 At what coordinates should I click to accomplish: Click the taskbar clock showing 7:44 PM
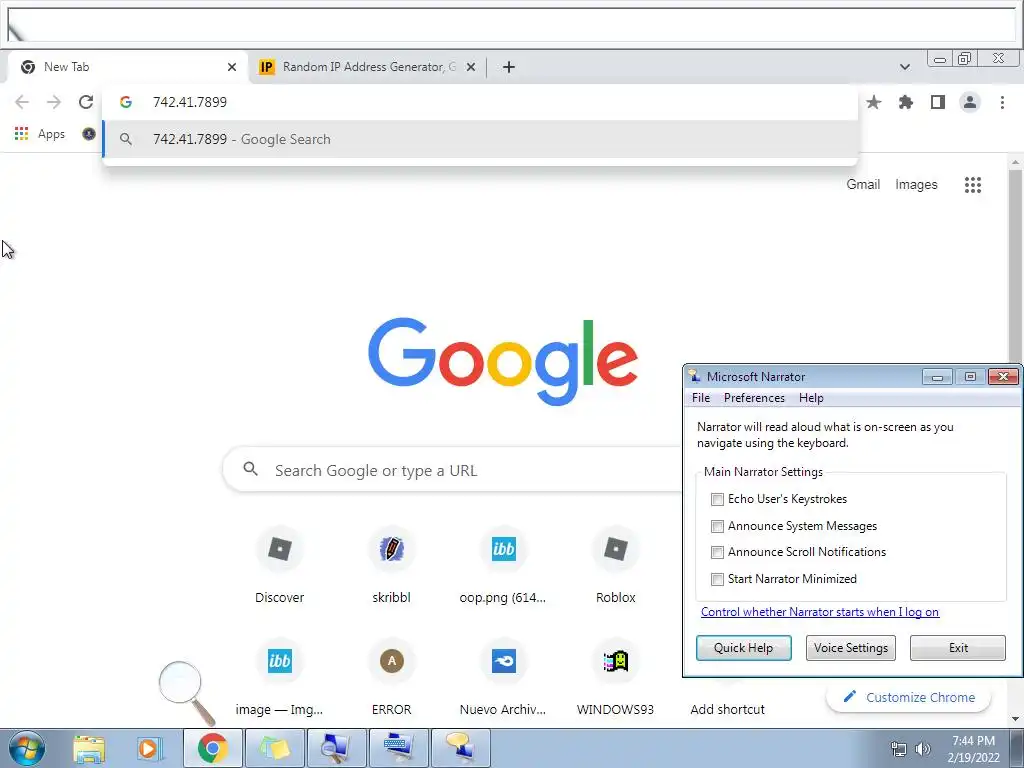973,749
